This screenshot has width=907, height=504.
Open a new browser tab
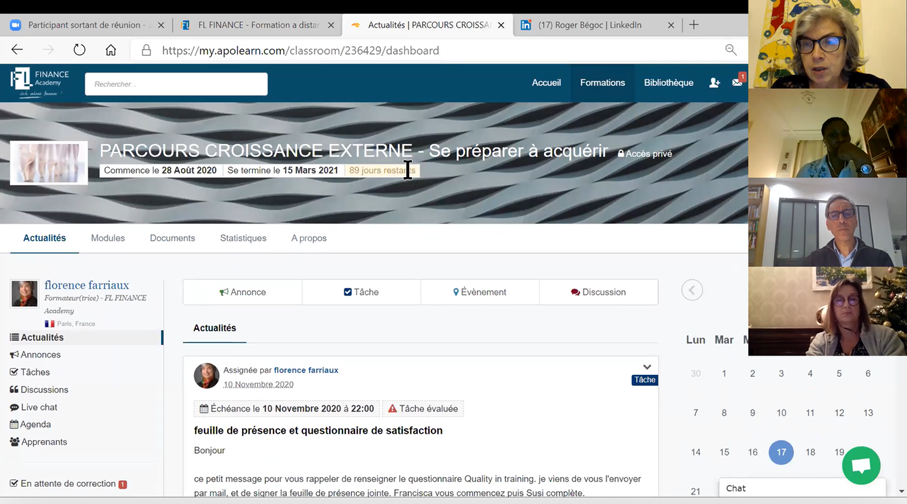click(x=694, y=25)
